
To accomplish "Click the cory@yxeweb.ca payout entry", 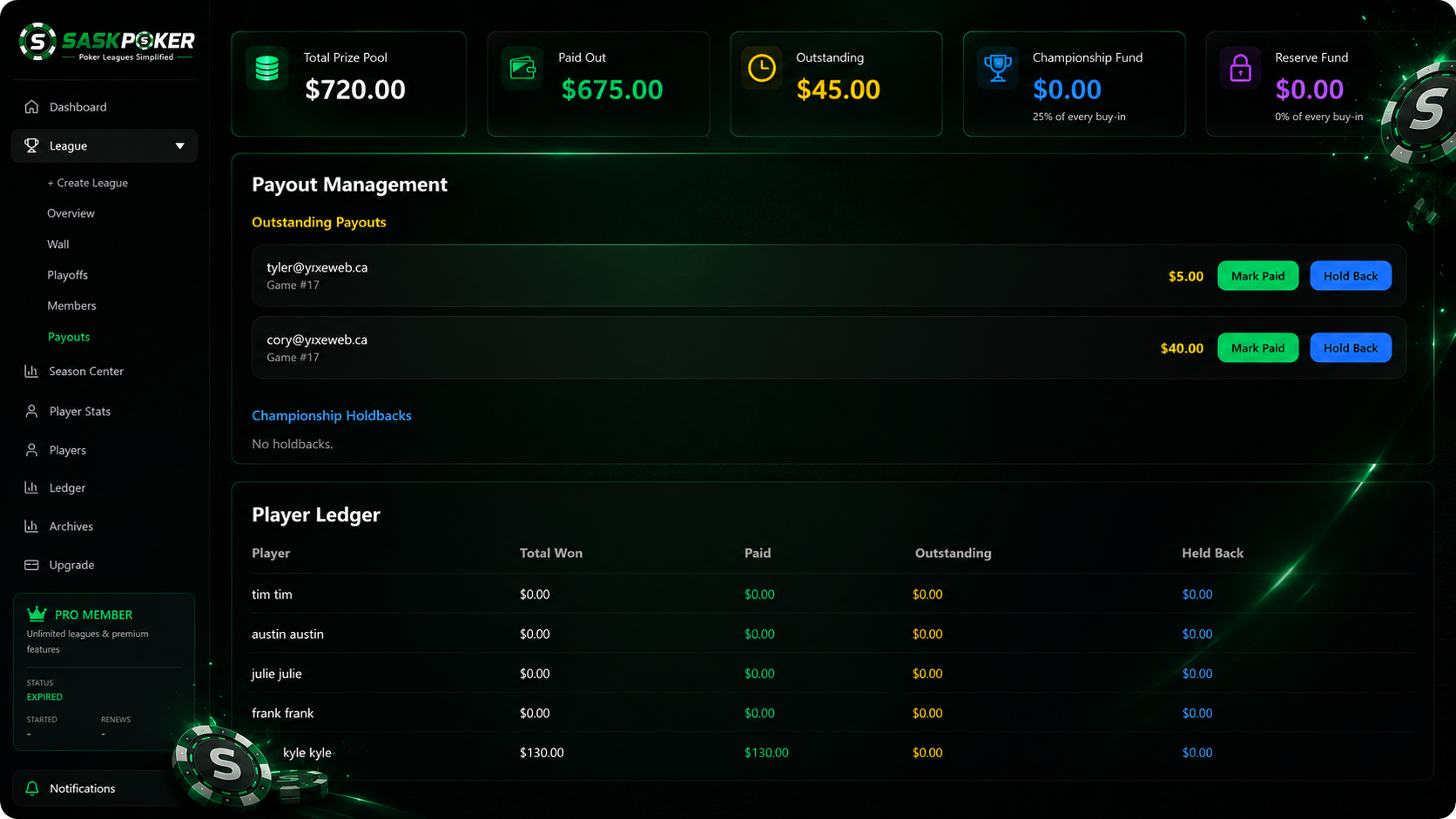I will pyautogui.click(x=829, y=347).
